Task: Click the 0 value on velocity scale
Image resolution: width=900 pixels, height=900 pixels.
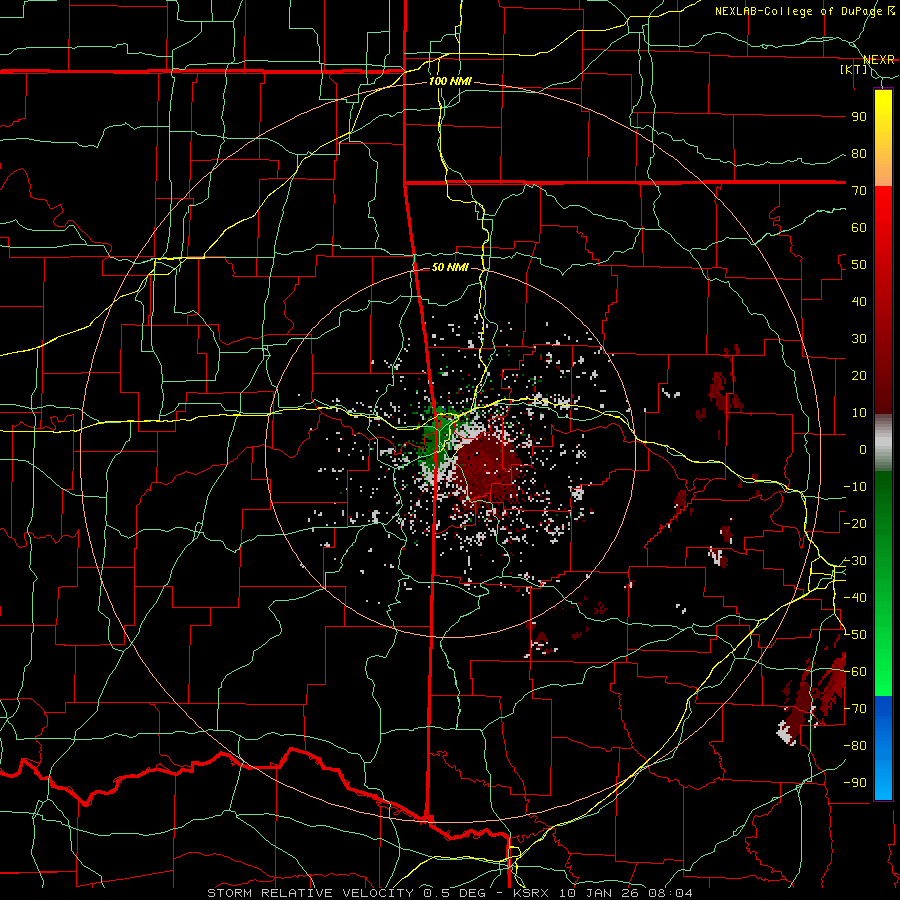Action: pos(863,449)
